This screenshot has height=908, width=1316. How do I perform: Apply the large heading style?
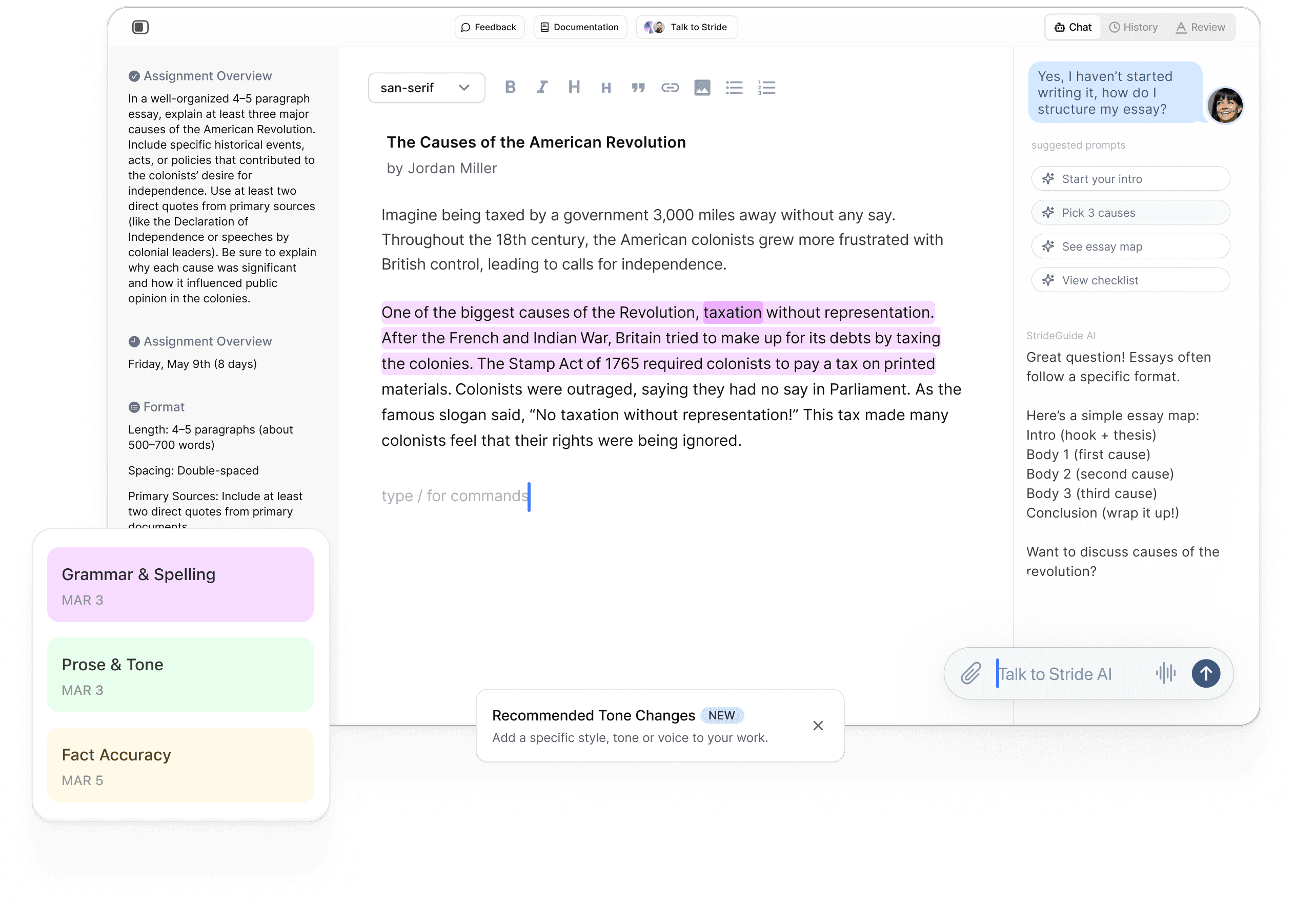(x=574, y=87)
